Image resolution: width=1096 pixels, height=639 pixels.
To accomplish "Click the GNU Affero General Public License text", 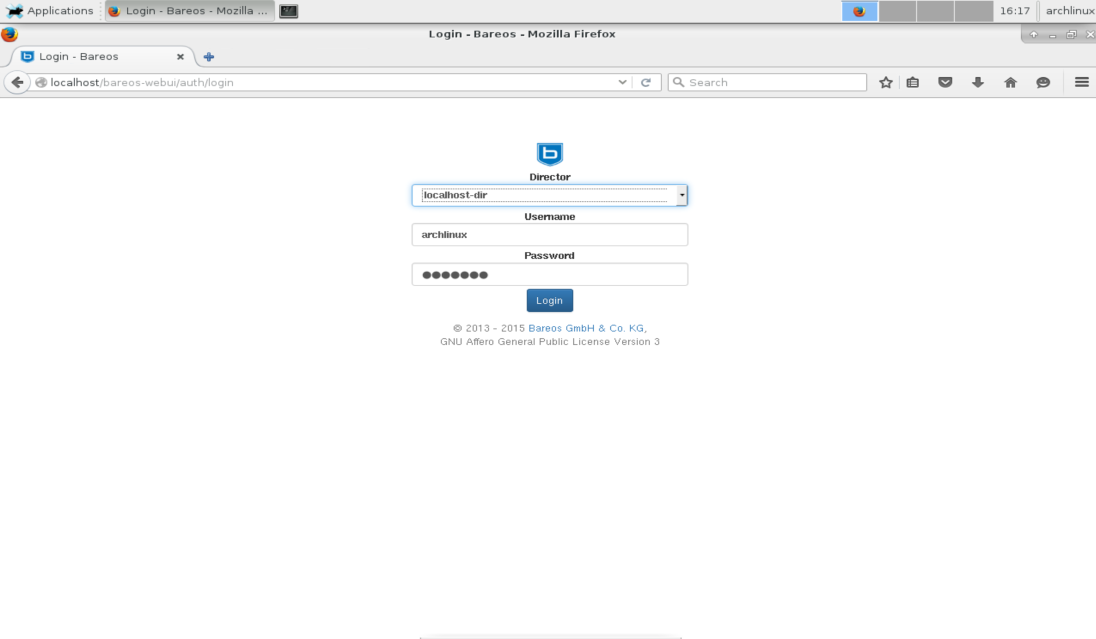I will click(550, 342).
